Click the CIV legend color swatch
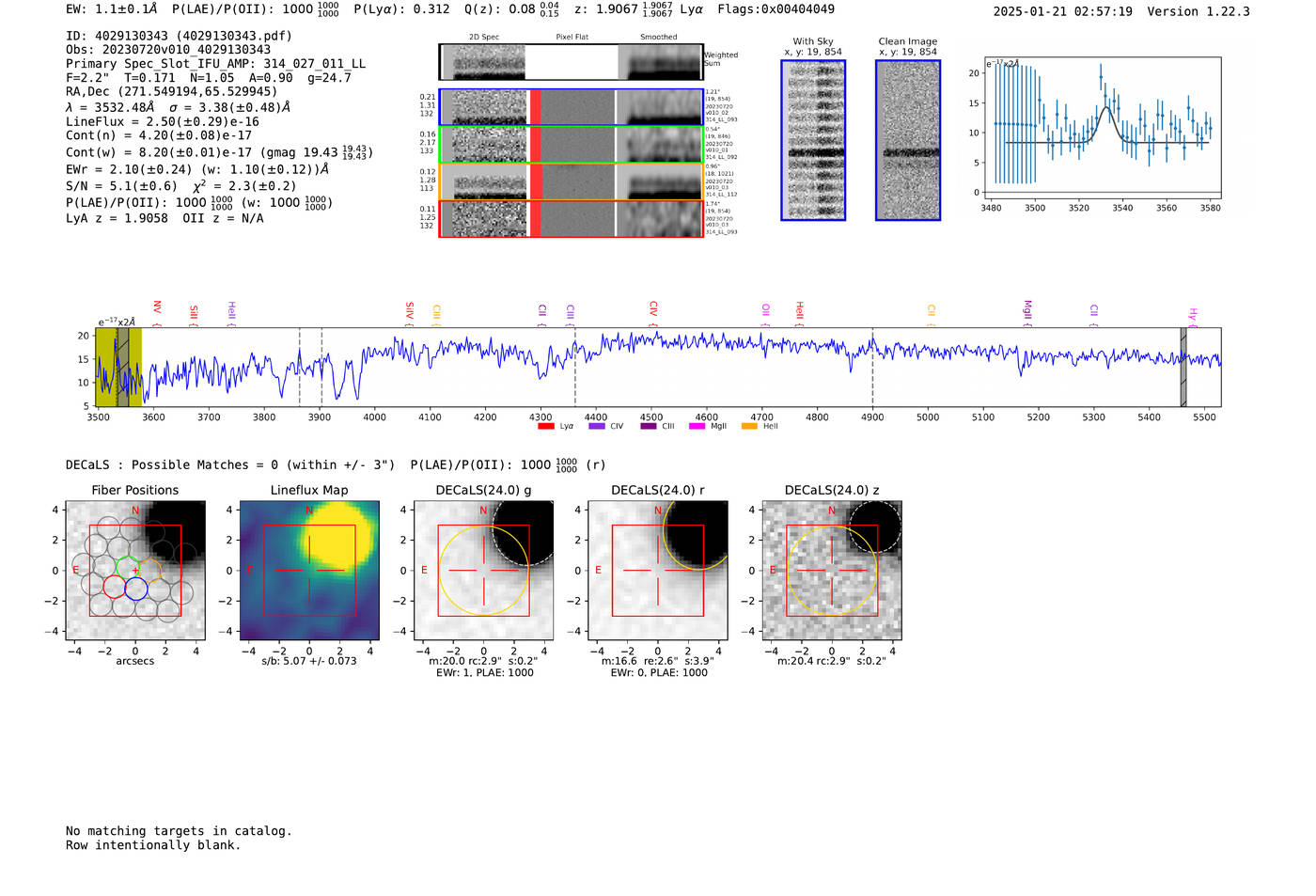The width and height of the screenshot is (1316, 896). (x=596, y=426)
